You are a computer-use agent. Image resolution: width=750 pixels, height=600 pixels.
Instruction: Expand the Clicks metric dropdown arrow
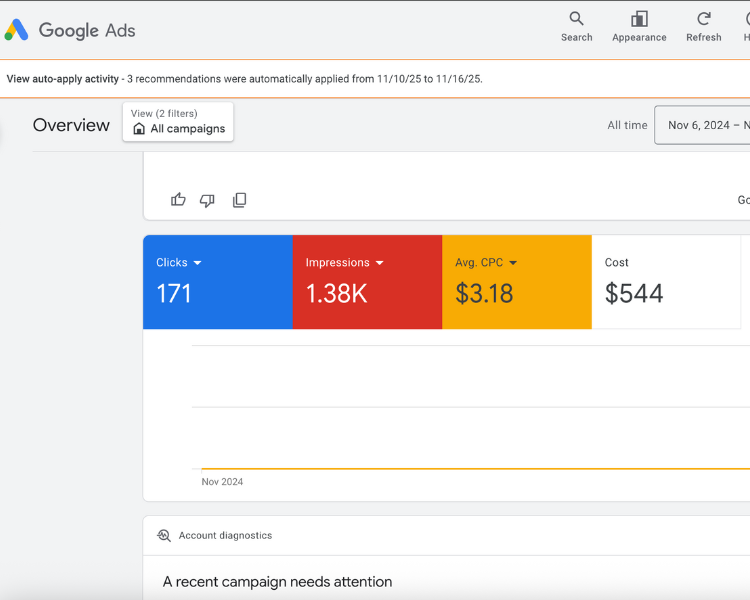click(x=197, y=263)
